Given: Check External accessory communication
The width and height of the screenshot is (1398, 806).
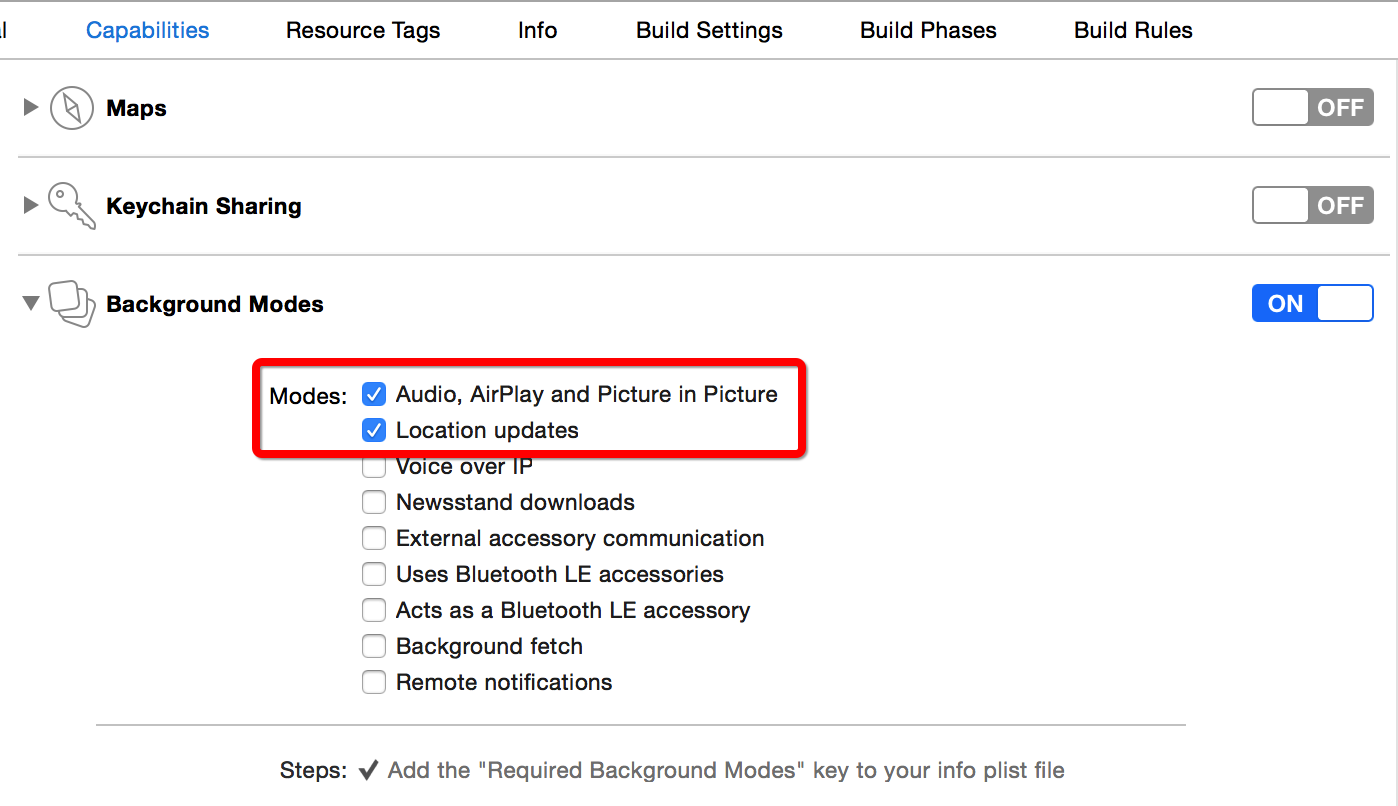Looking at the screenshot, I should coord(374,538).
